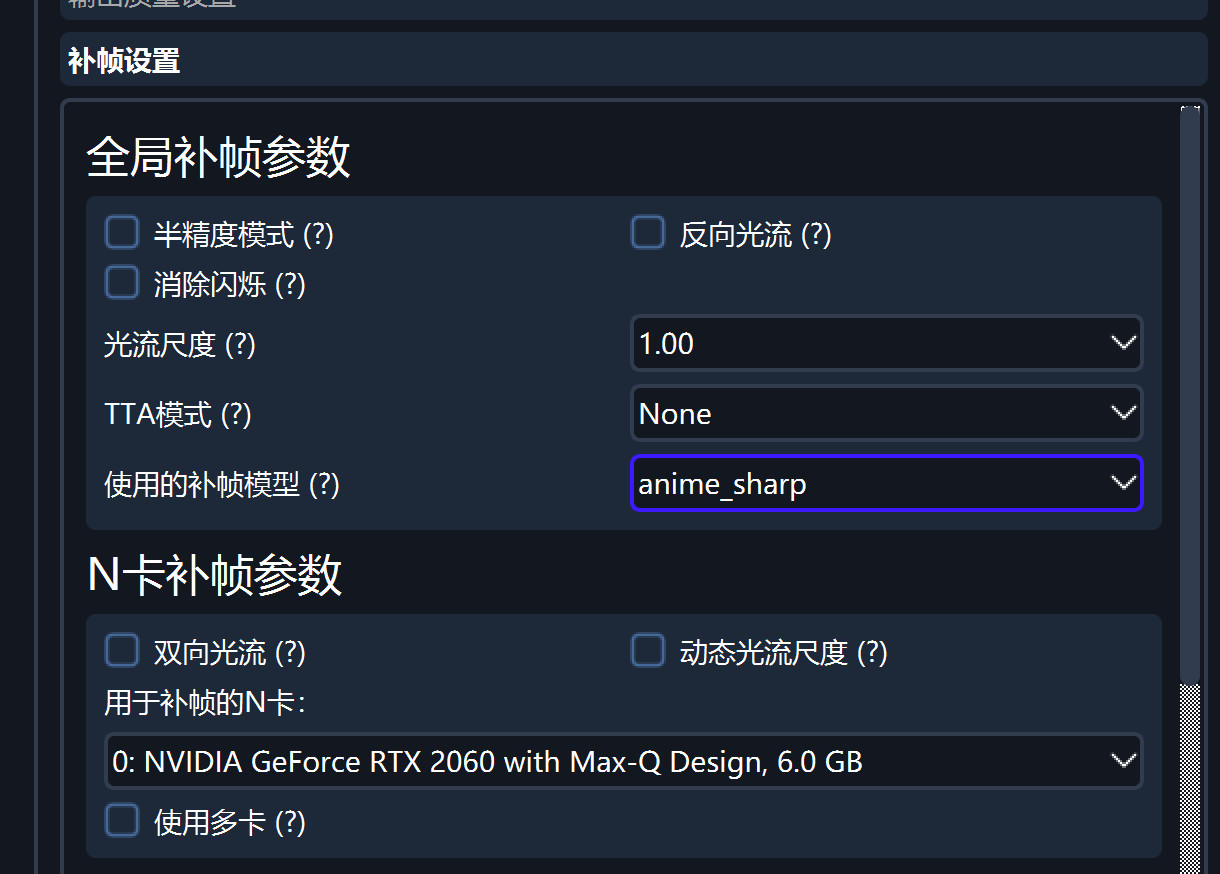Click the 消除闪烁 (?) help label

[229, 285]
